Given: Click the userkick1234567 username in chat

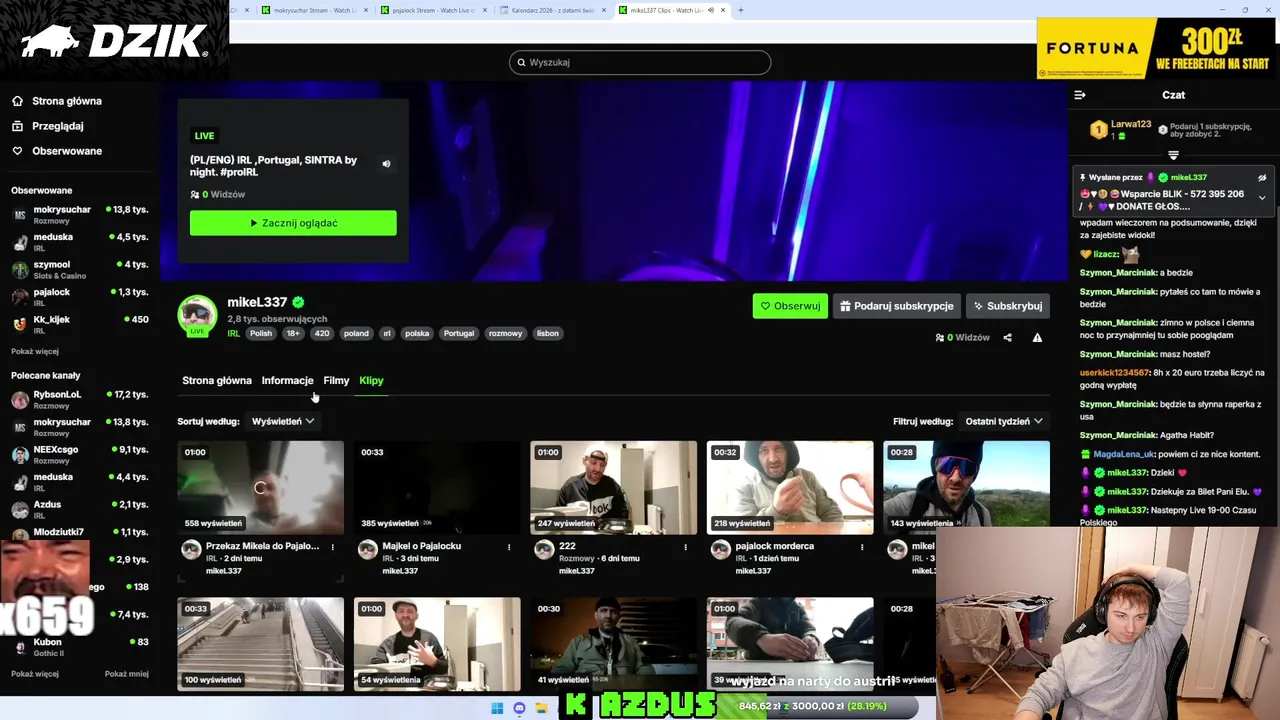Looking at the screenshot, I should pyautogui.click(x=1115, y=373).
